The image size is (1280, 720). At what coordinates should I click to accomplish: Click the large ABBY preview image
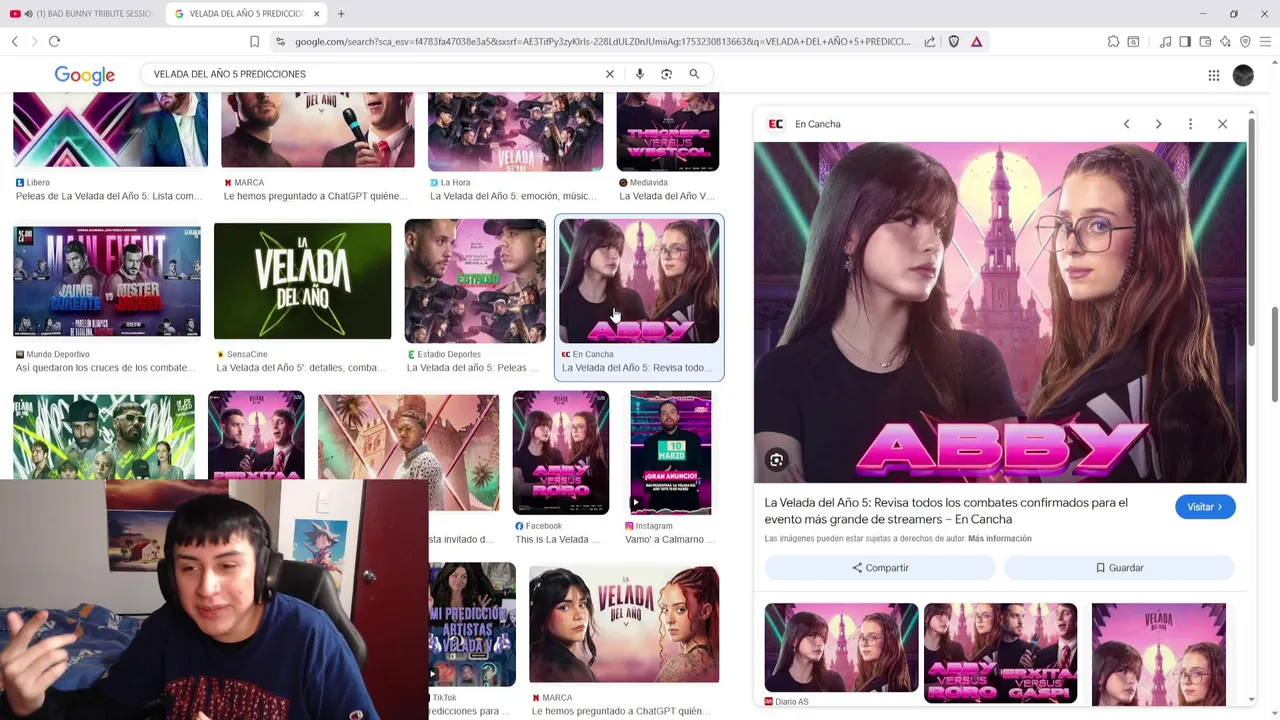[x=1000, y=312]
